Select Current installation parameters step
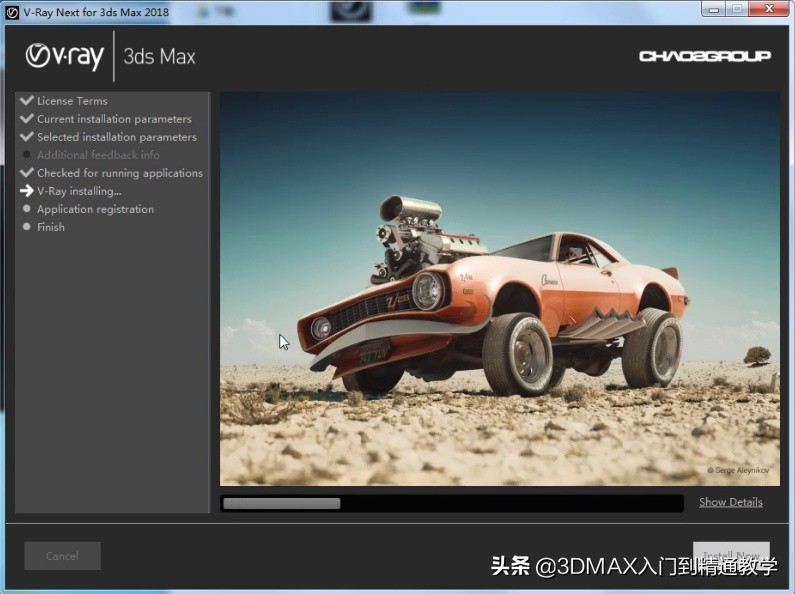This screenshot has height=594, width=795. tap(114, 119)
